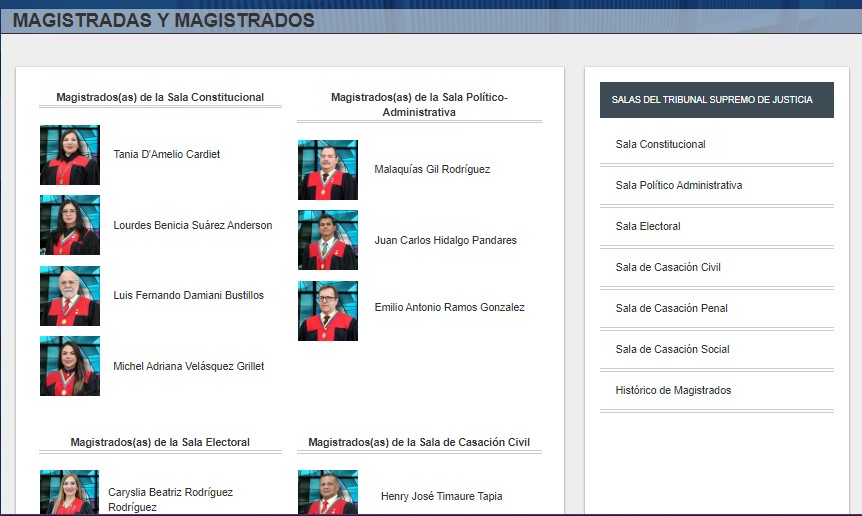Image resolution: width=862 pixels, height=516 pixels.
Task: Click the portrait beside Luis Fernando Damiani Bustillos
Action: click(69, 296)
